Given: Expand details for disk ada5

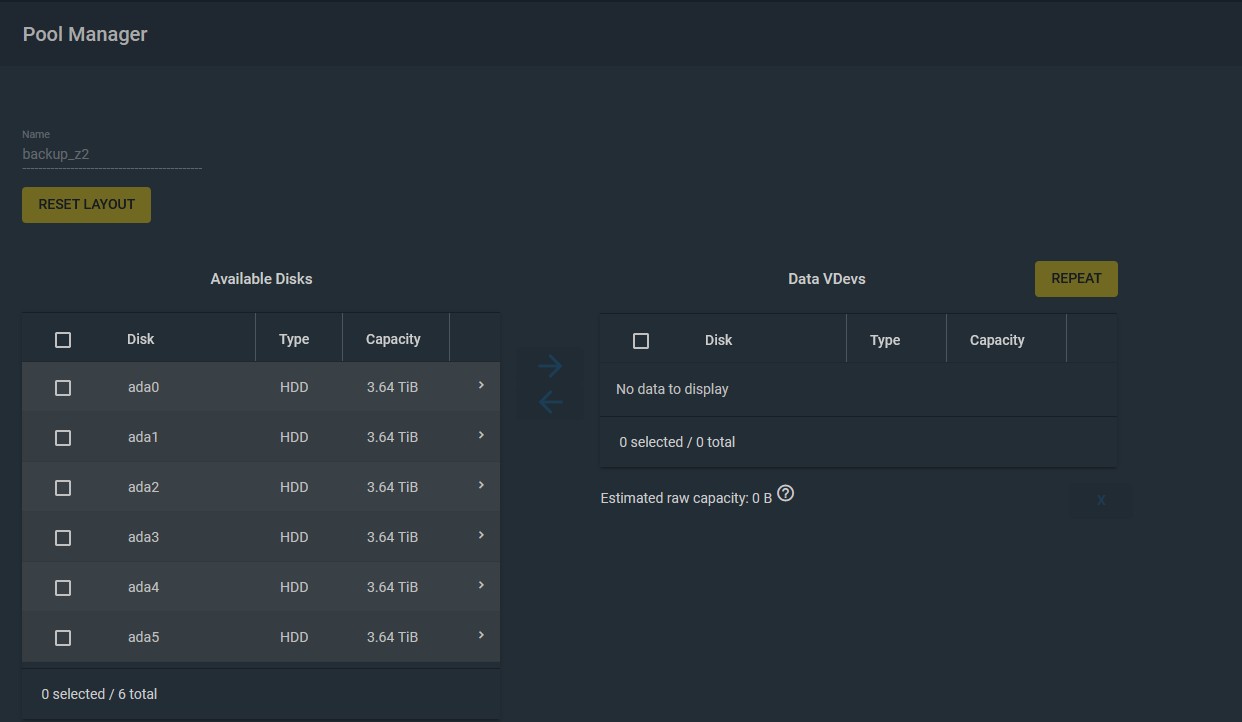Looking at the screenshot, I should point(481,635).
